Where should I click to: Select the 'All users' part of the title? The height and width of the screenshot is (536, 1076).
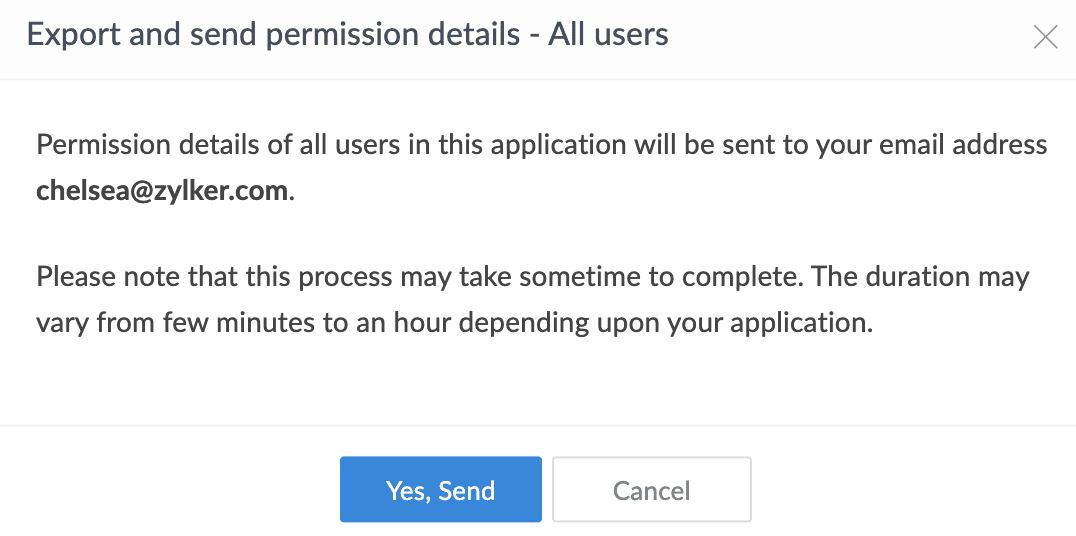(x=608, y=36)
